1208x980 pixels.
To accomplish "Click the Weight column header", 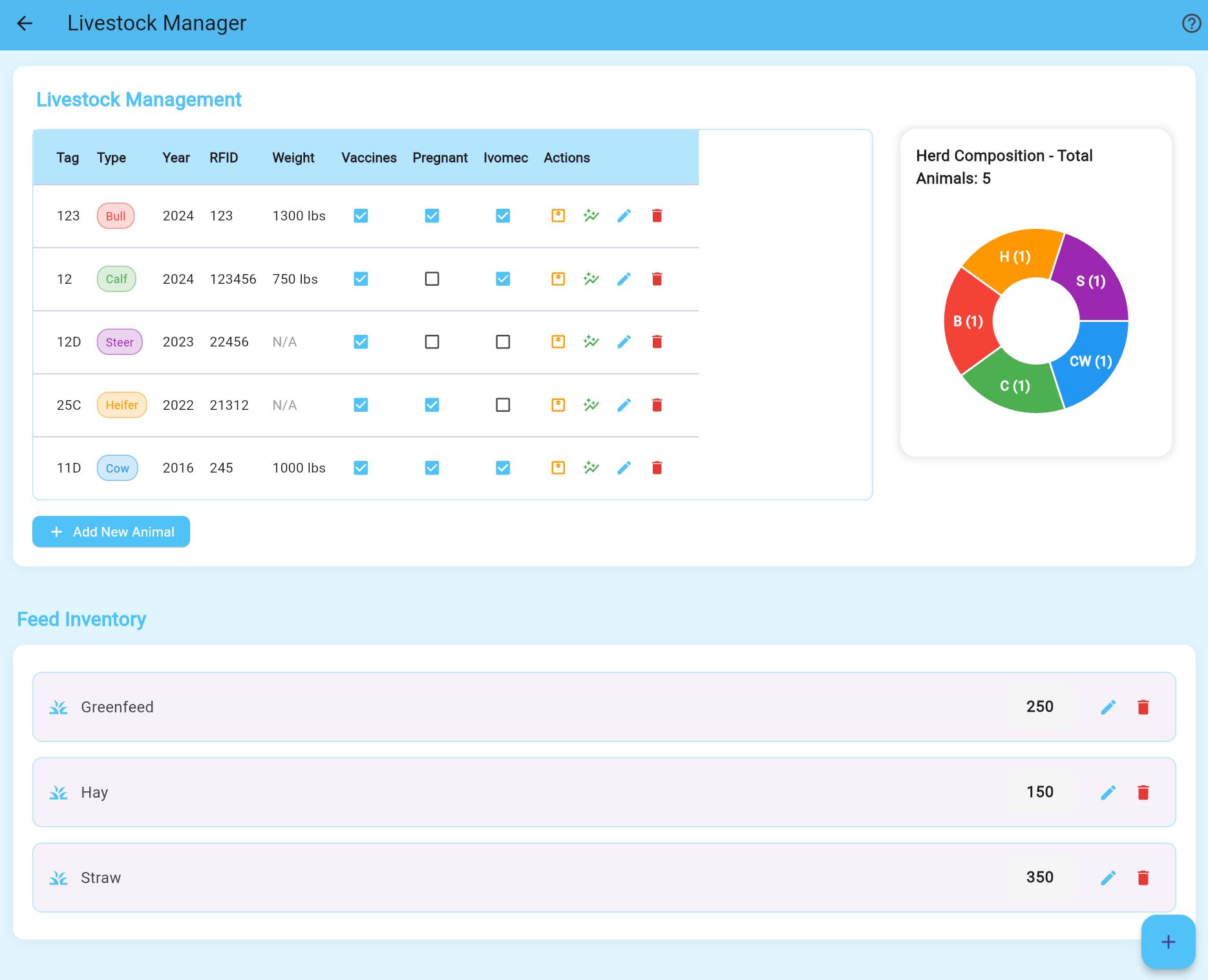I will coord(293,158).
